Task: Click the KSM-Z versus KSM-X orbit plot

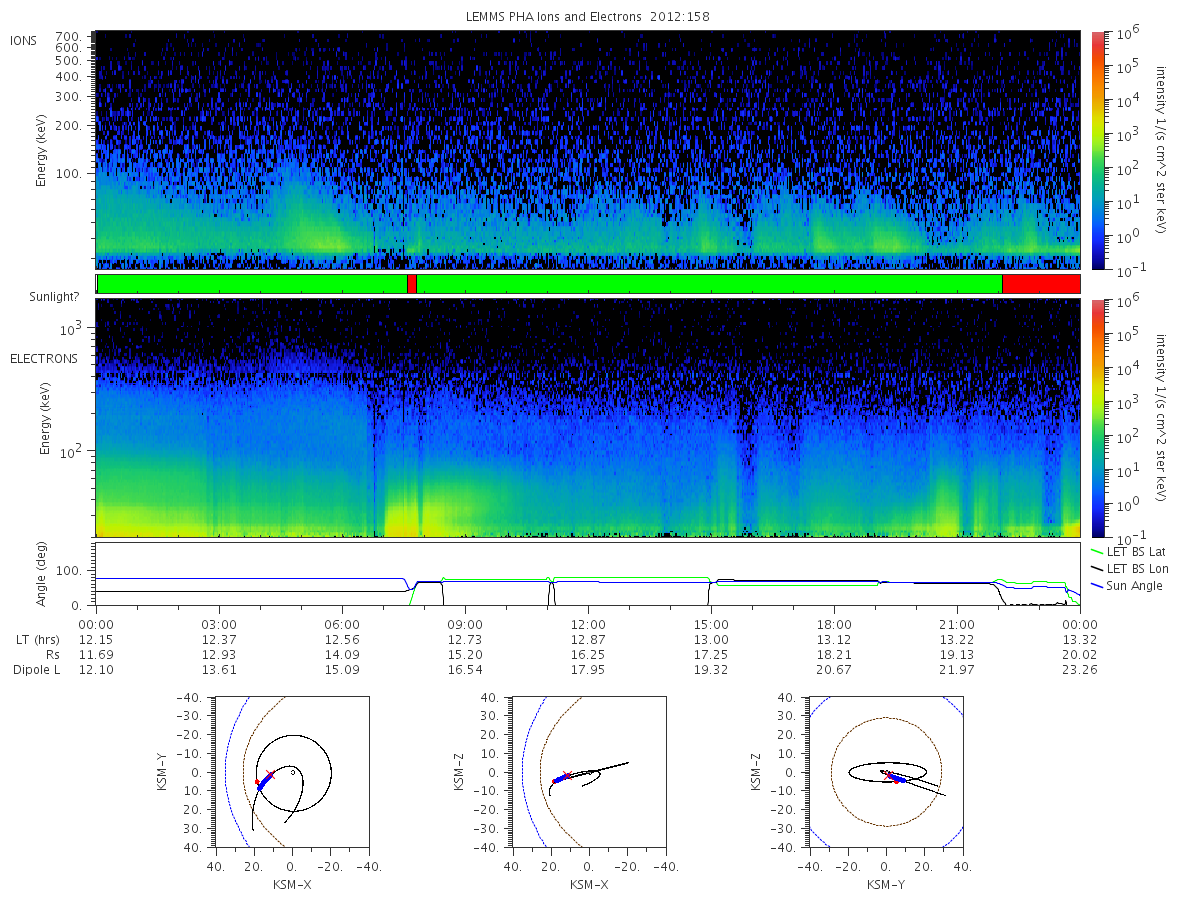Action: point(588,772)
